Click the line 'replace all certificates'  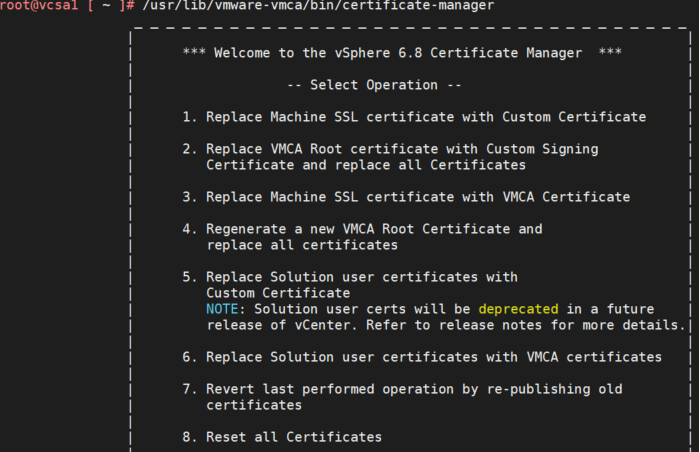tap(302, 245)
